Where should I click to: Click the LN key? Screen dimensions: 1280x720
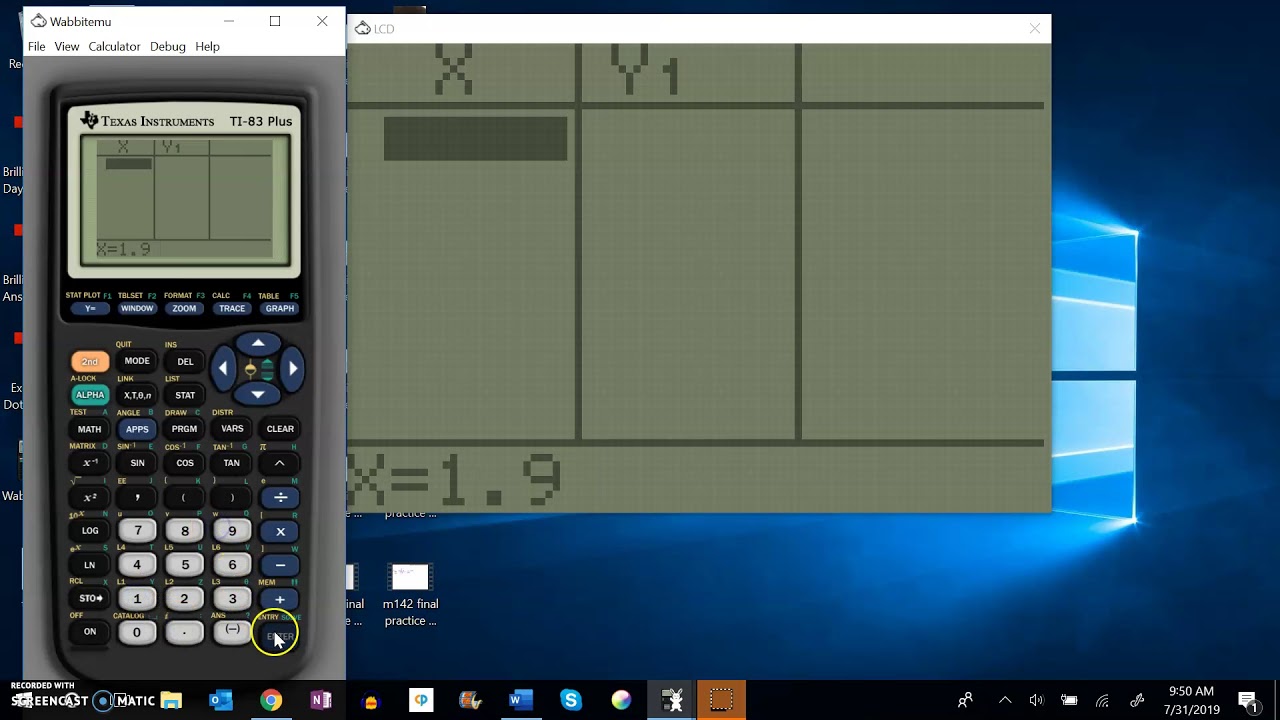(x=90, y=565)
